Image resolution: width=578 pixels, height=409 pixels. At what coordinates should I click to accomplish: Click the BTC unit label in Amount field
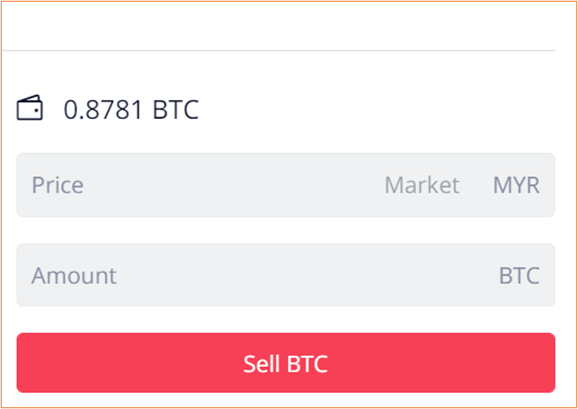coord(519,275)
